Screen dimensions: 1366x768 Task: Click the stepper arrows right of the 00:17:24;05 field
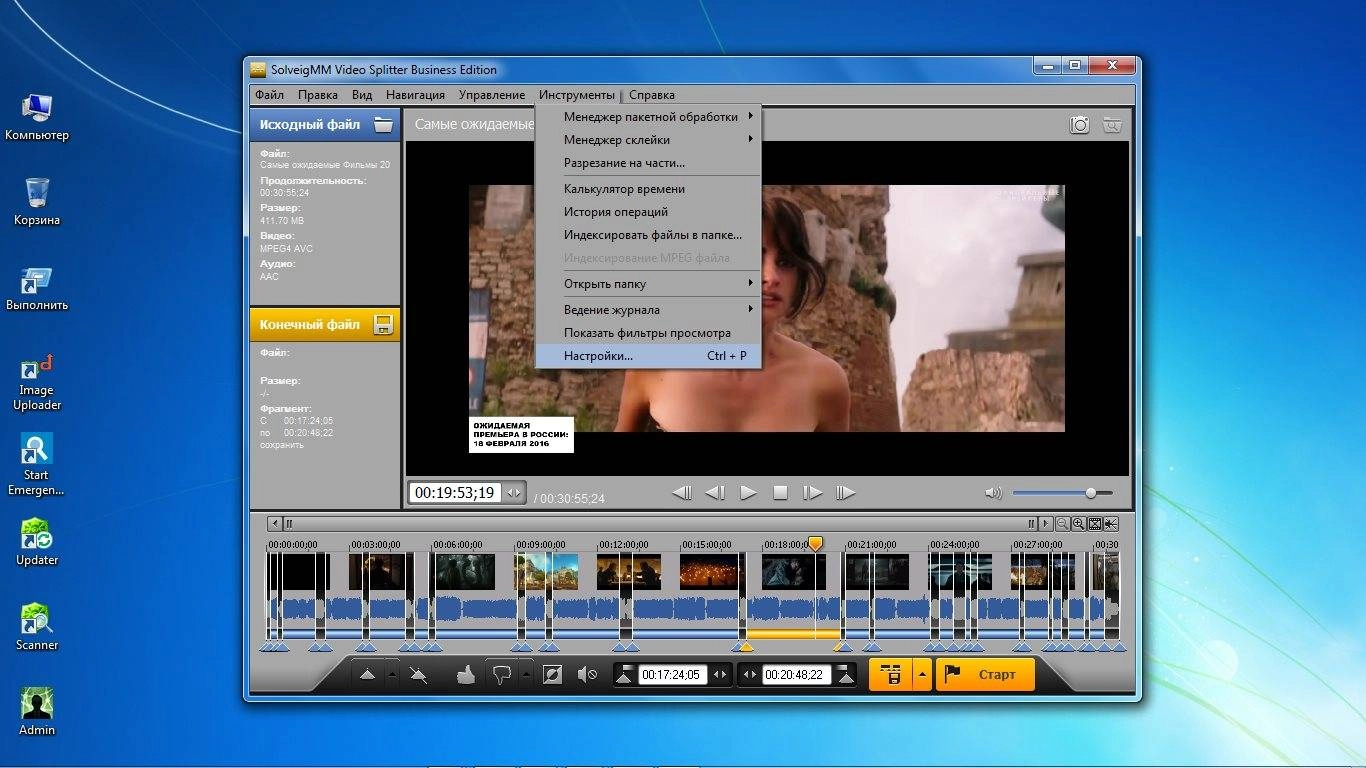point(720,675)
